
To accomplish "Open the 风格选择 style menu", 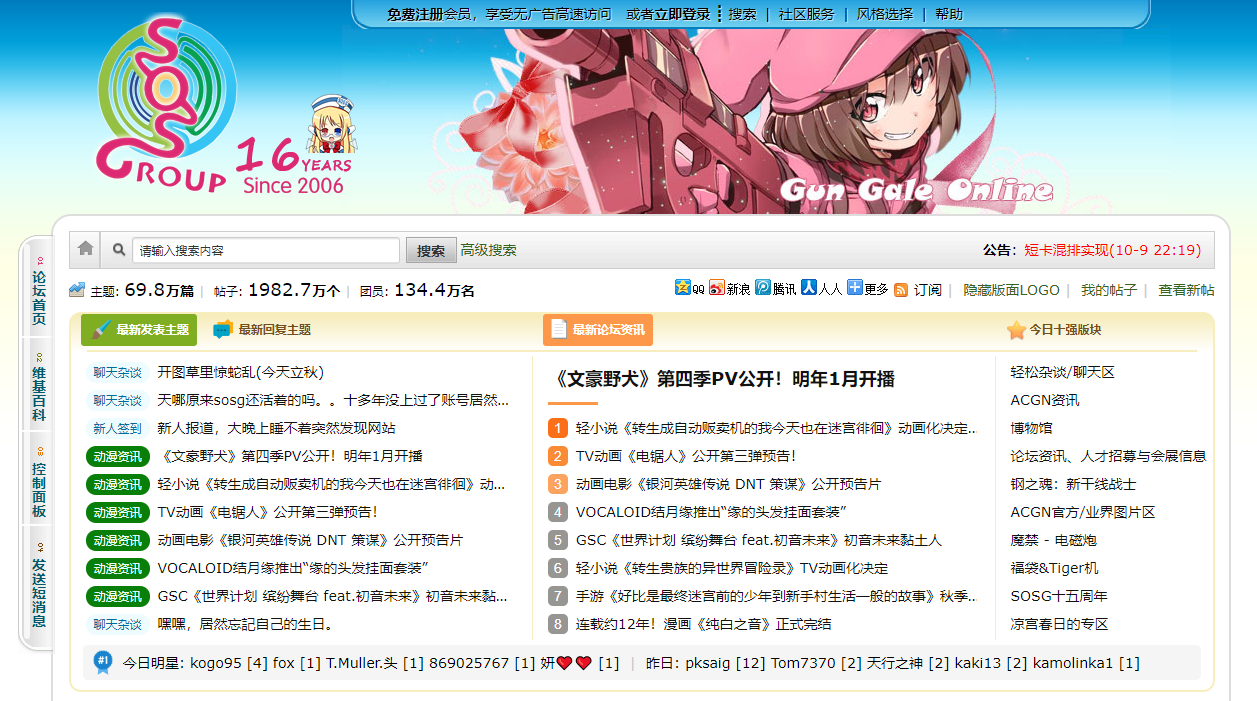I will (x=885, y=14).
